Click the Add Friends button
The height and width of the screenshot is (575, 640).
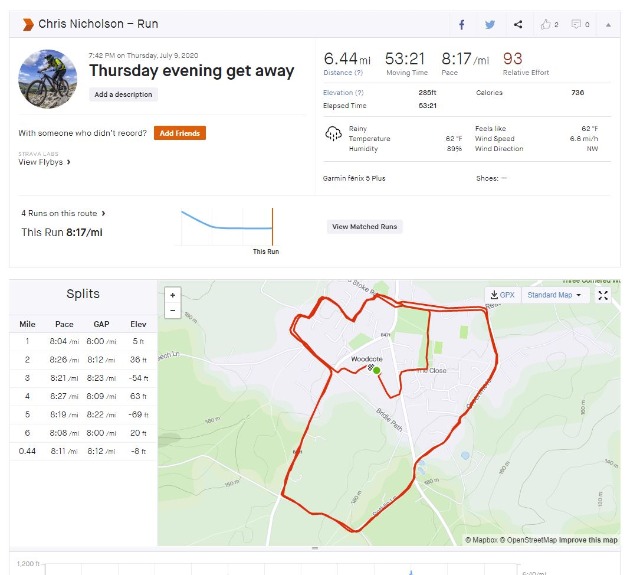coord(180,133)
